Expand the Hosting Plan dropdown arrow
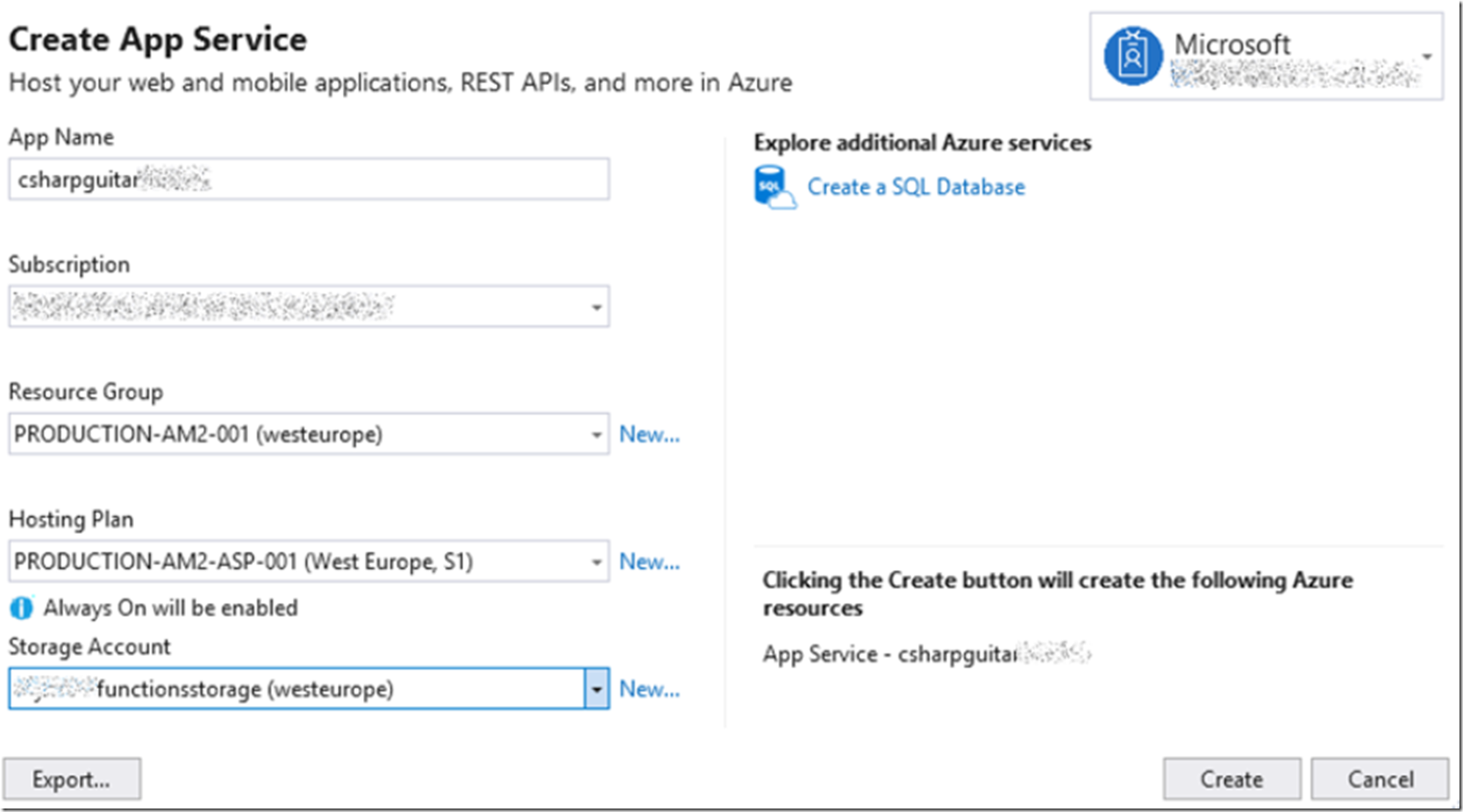 [596, 562]
